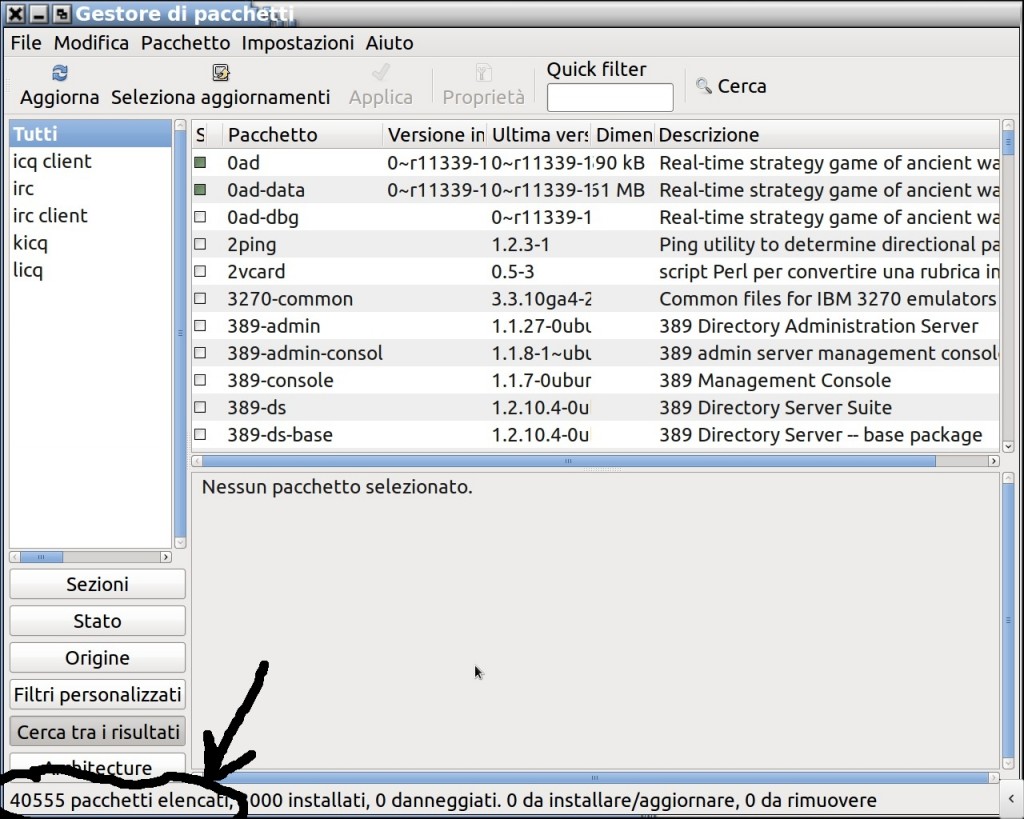Click the window menu X button

pyautogui.click(x=16, y=14)
